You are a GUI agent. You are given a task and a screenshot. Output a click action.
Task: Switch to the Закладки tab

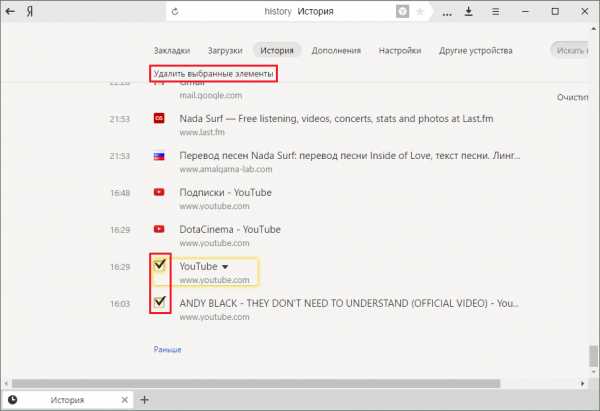[172, 50]
